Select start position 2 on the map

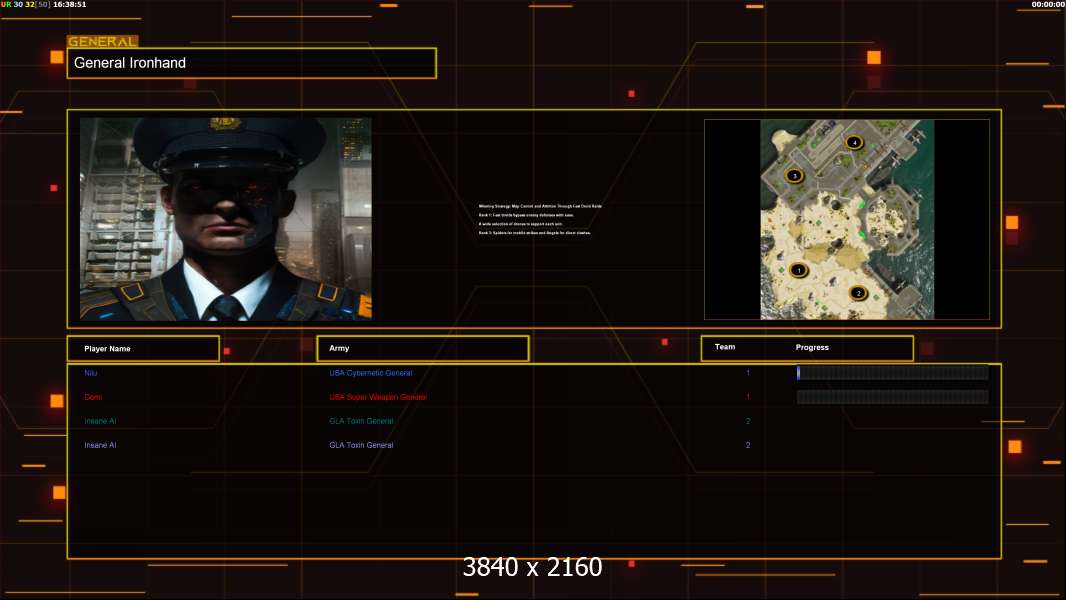(x=858, y=294)
